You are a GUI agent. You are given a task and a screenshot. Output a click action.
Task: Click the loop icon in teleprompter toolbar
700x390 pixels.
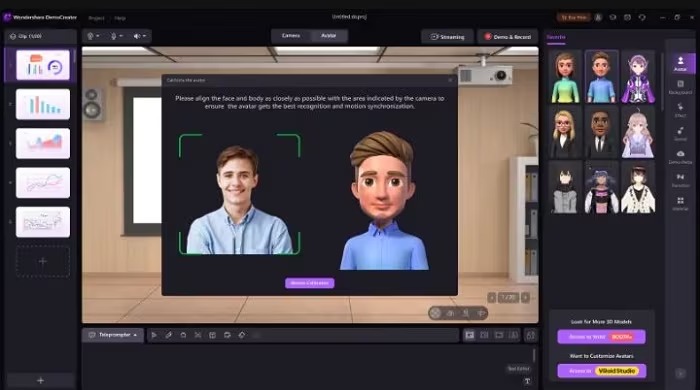click(183, 335)
